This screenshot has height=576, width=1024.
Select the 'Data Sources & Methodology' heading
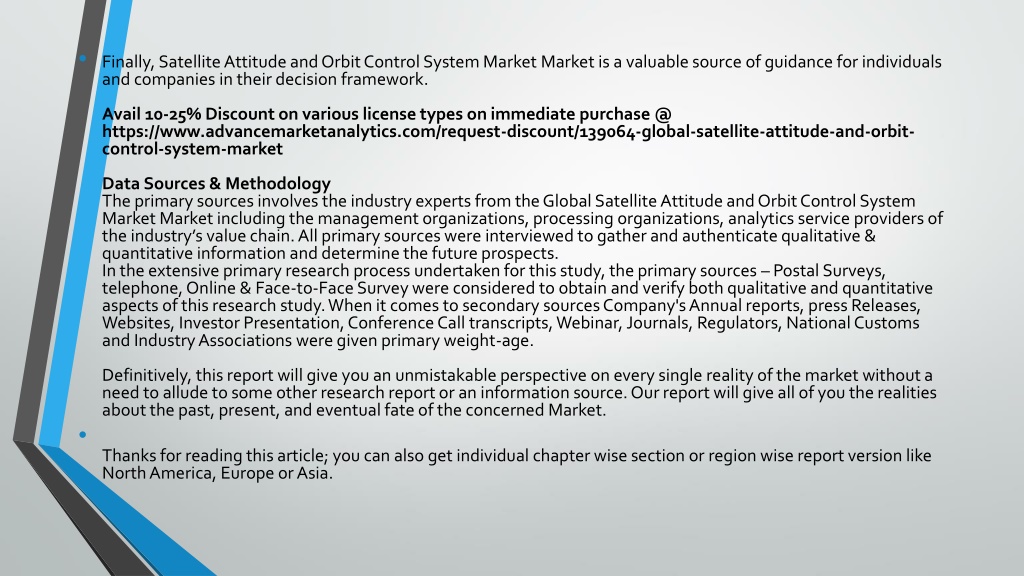pos(216,184)
